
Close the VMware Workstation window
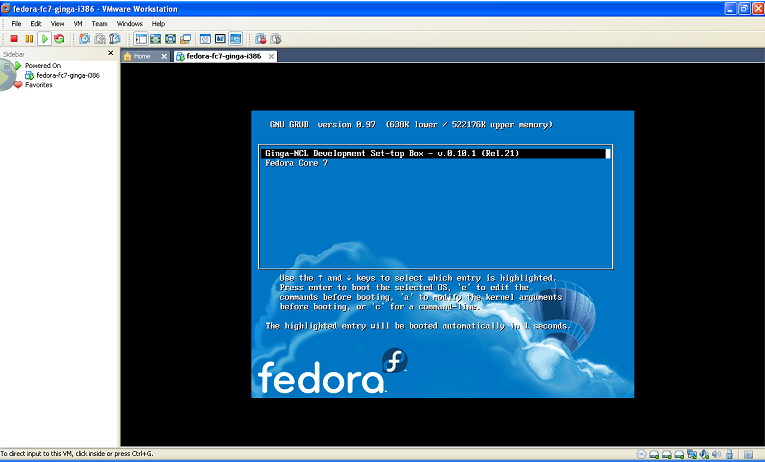[758, 8]
